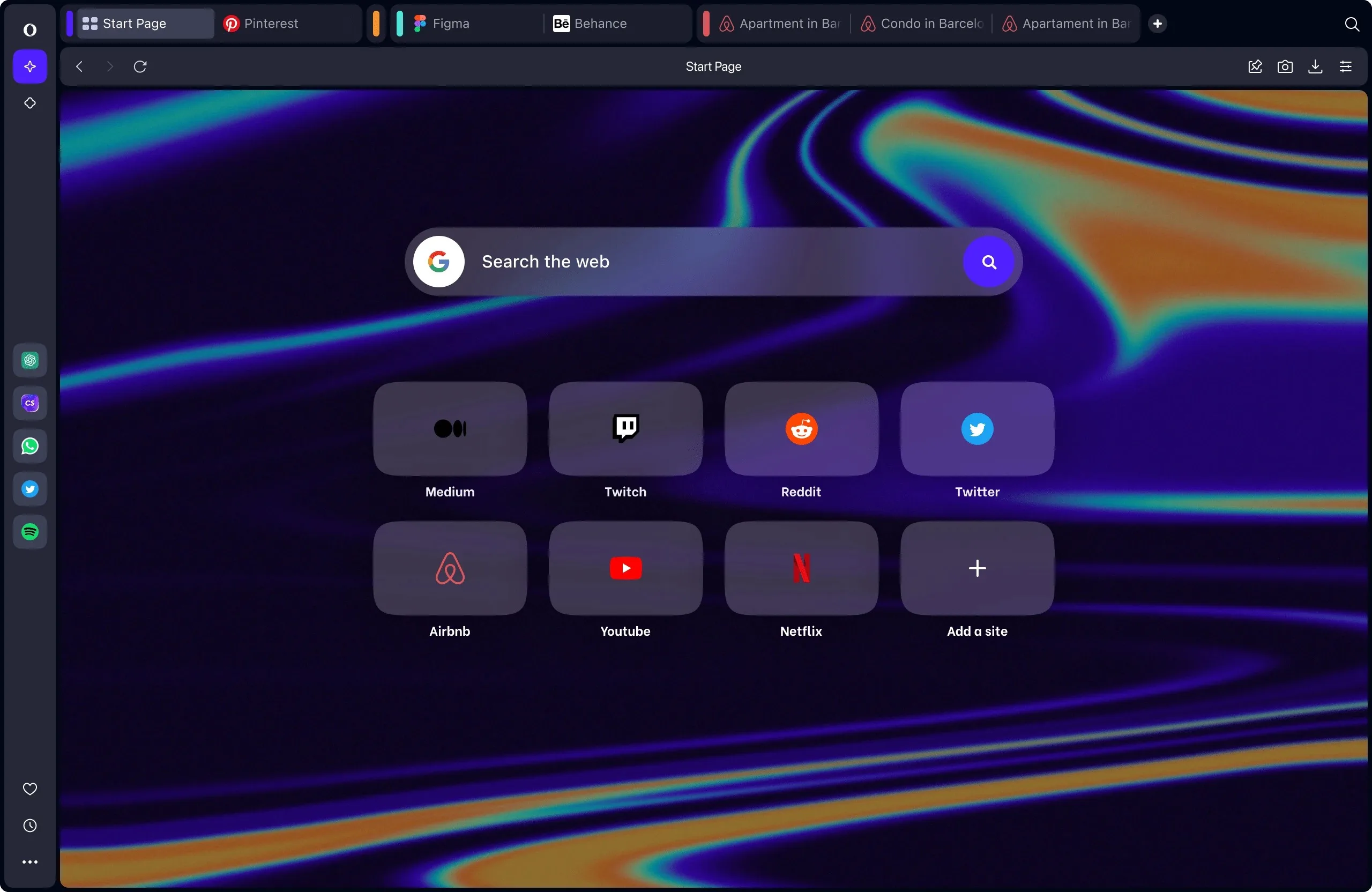Click the screenshot camera toolbar icon

(x=1285, y=67)
